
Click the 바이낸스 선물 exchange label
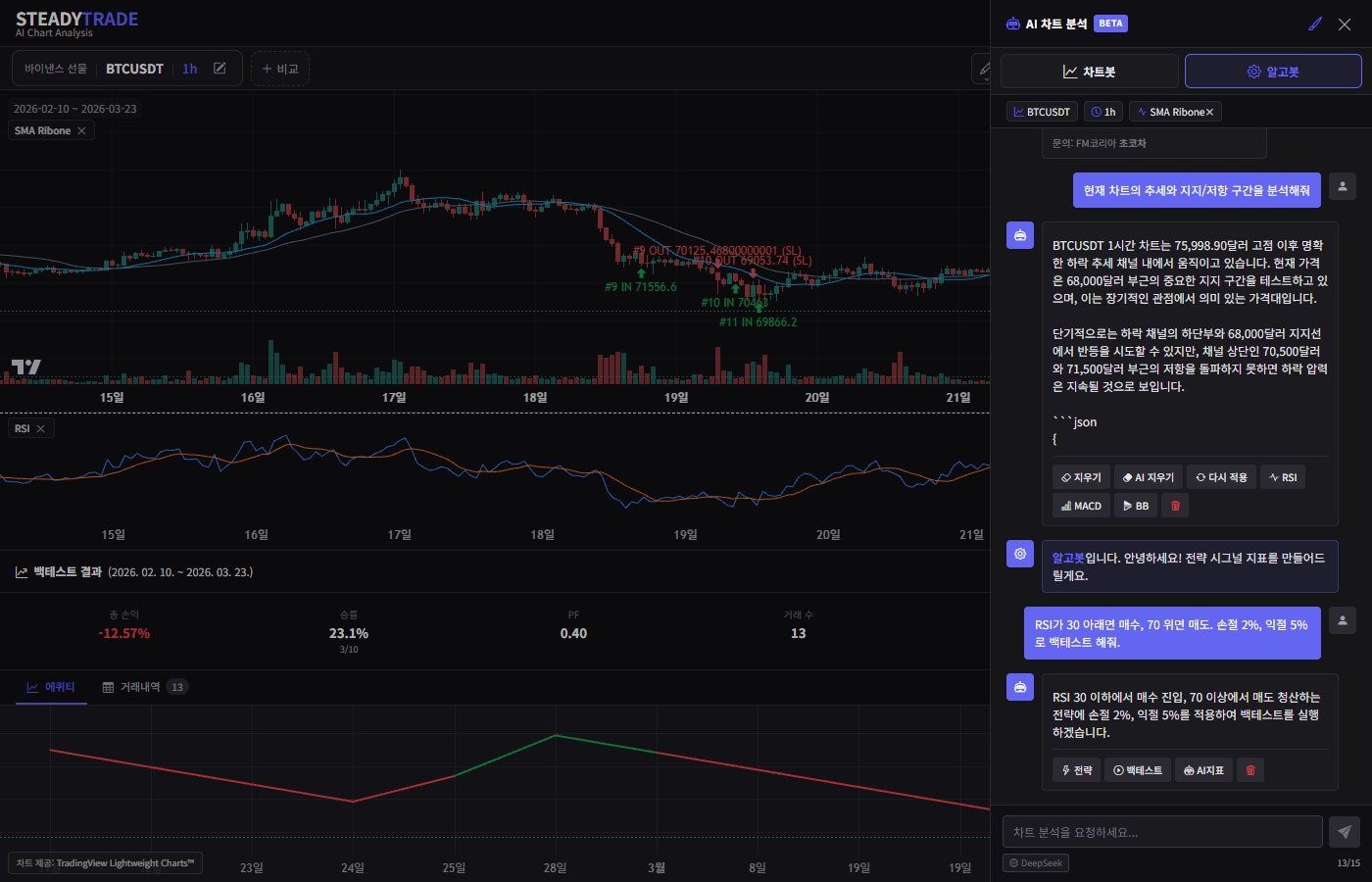pos(56,69)
